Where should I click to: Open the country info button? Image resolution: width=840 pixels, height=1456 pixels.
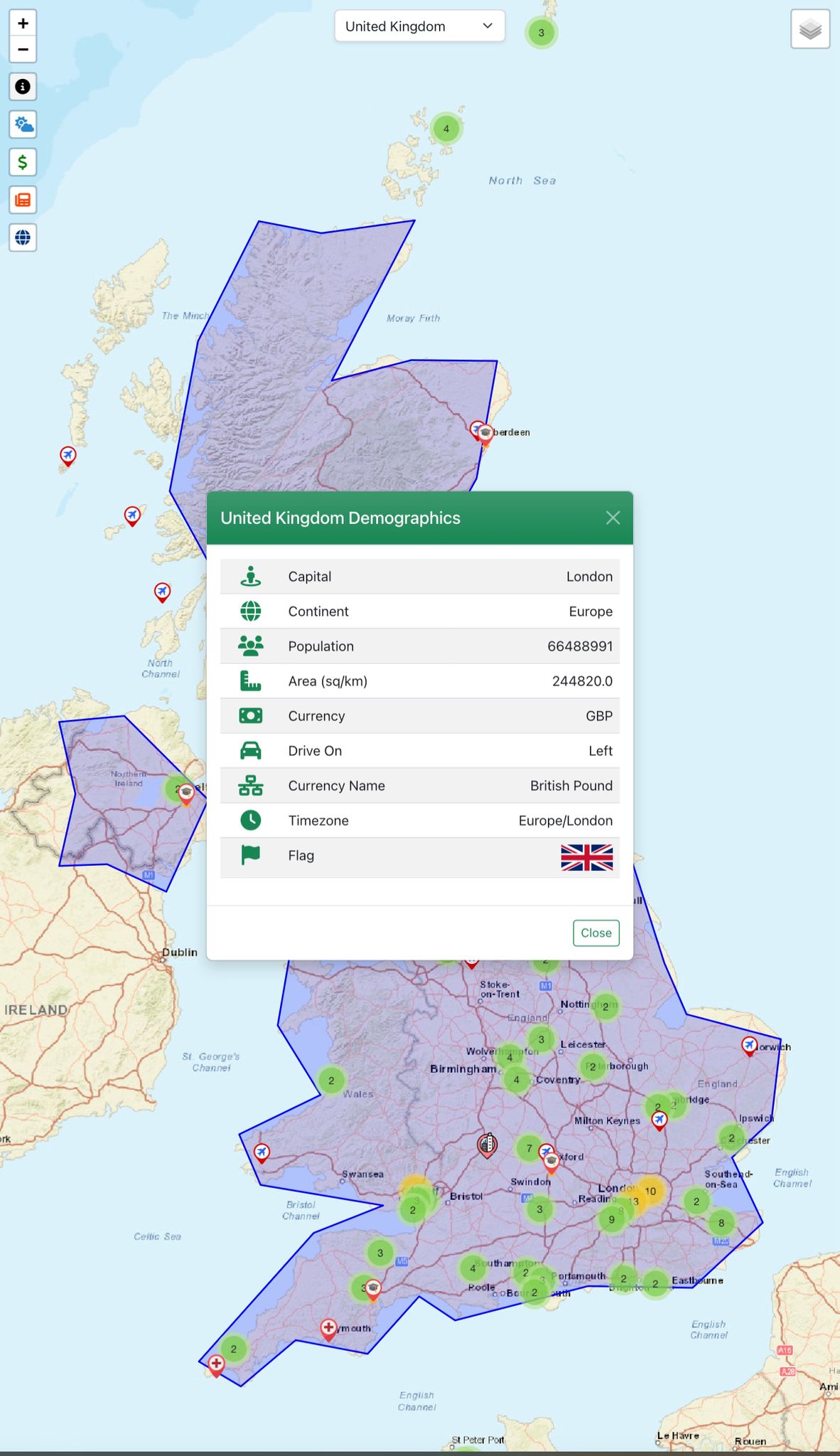tap(23, 87)
